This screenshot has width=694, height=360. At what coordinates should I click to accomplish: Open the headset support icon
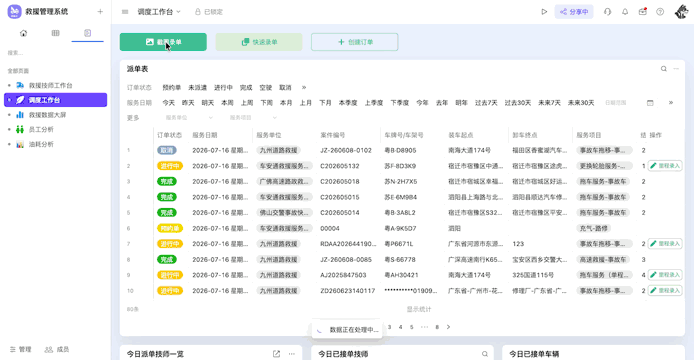pyautogui.click(x=607, y=12)
